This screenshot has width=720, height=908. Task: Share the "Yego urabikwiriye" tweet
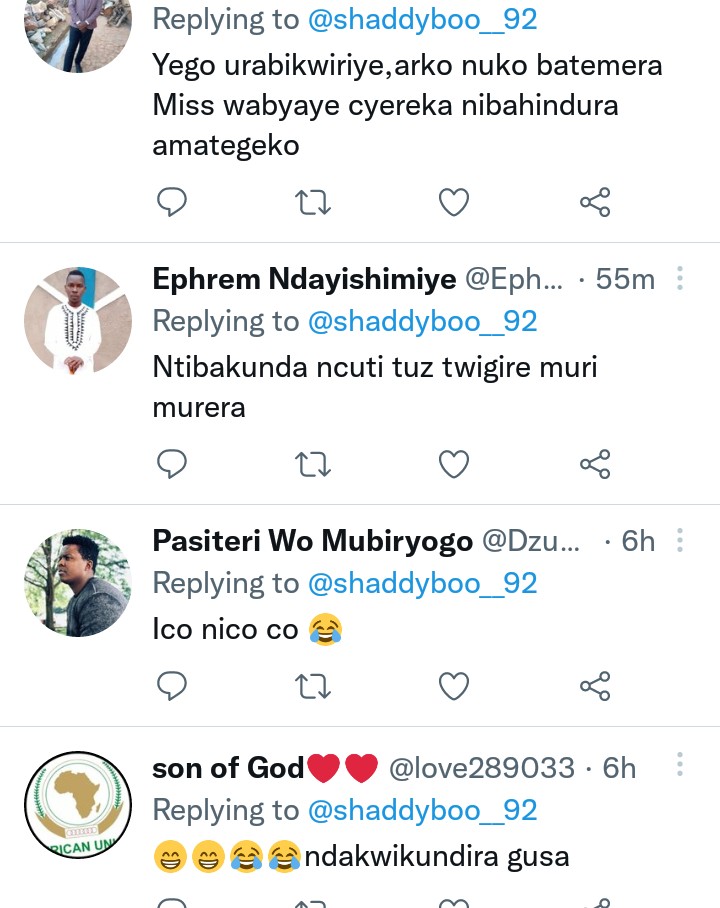(595, 203)
